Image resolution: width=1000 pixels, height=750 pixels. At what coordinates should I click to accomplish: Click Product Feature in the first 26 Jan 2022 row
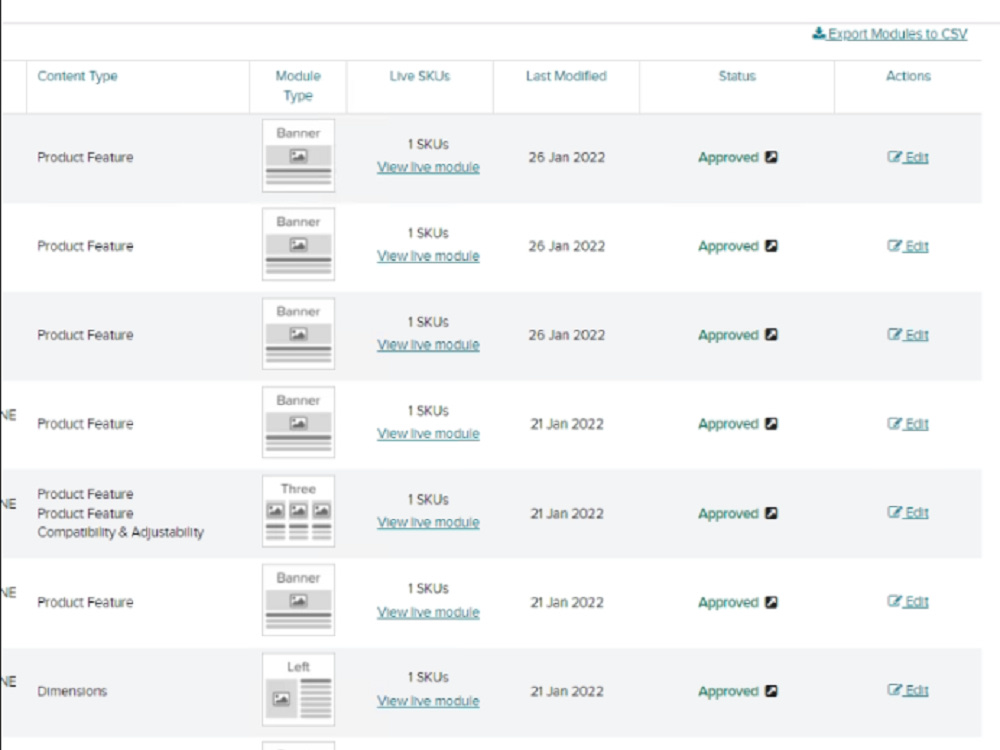(85, 158)
